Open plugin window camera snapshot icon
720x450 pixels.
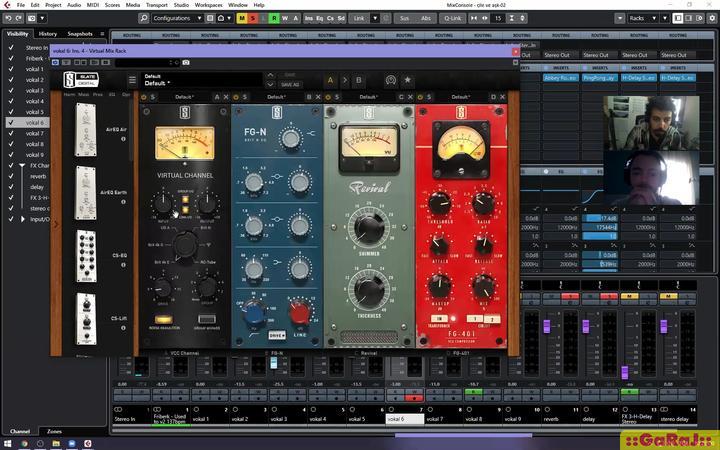[186, 62]
